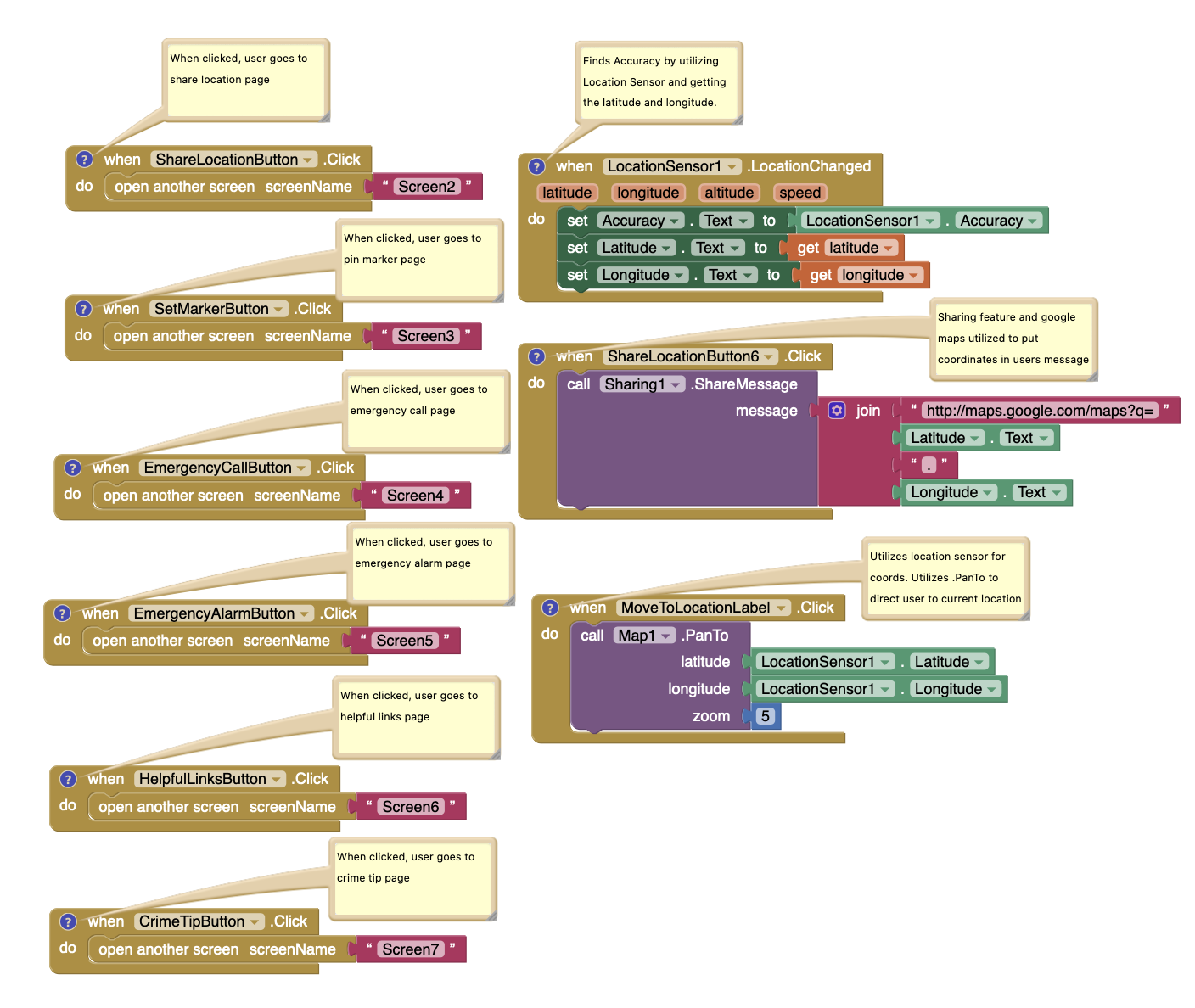Click the comment bubble about sharing feature

(1013, 338)
